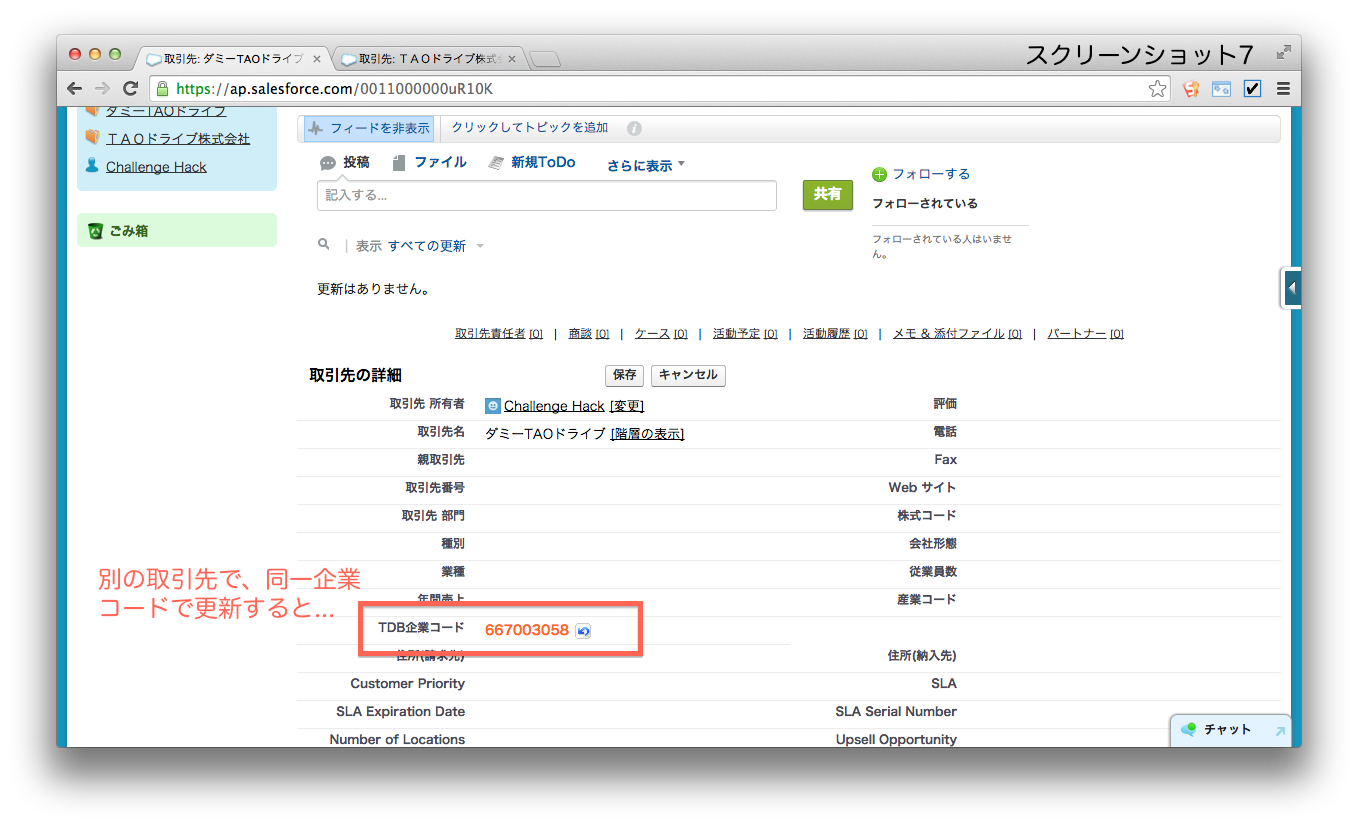The height and width of the screenshot is (826, 1358).
Task: Select the 投稿 post tab
Action: pos(345,162)
